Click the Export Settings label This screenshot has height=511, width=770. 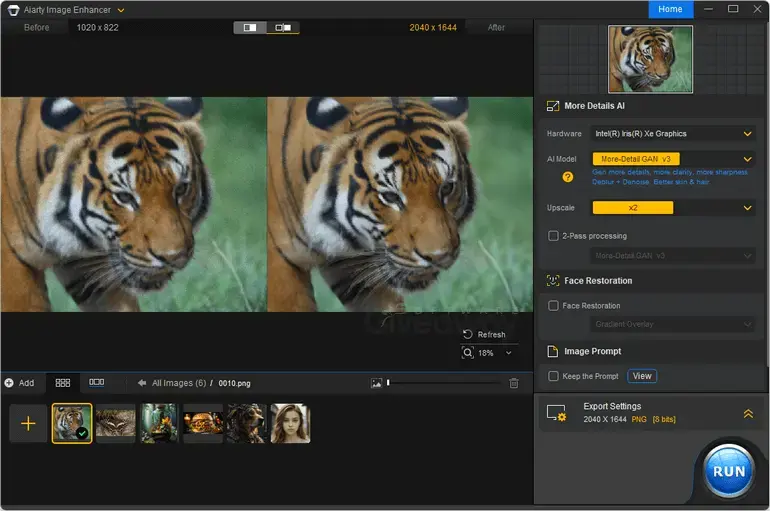612,406
